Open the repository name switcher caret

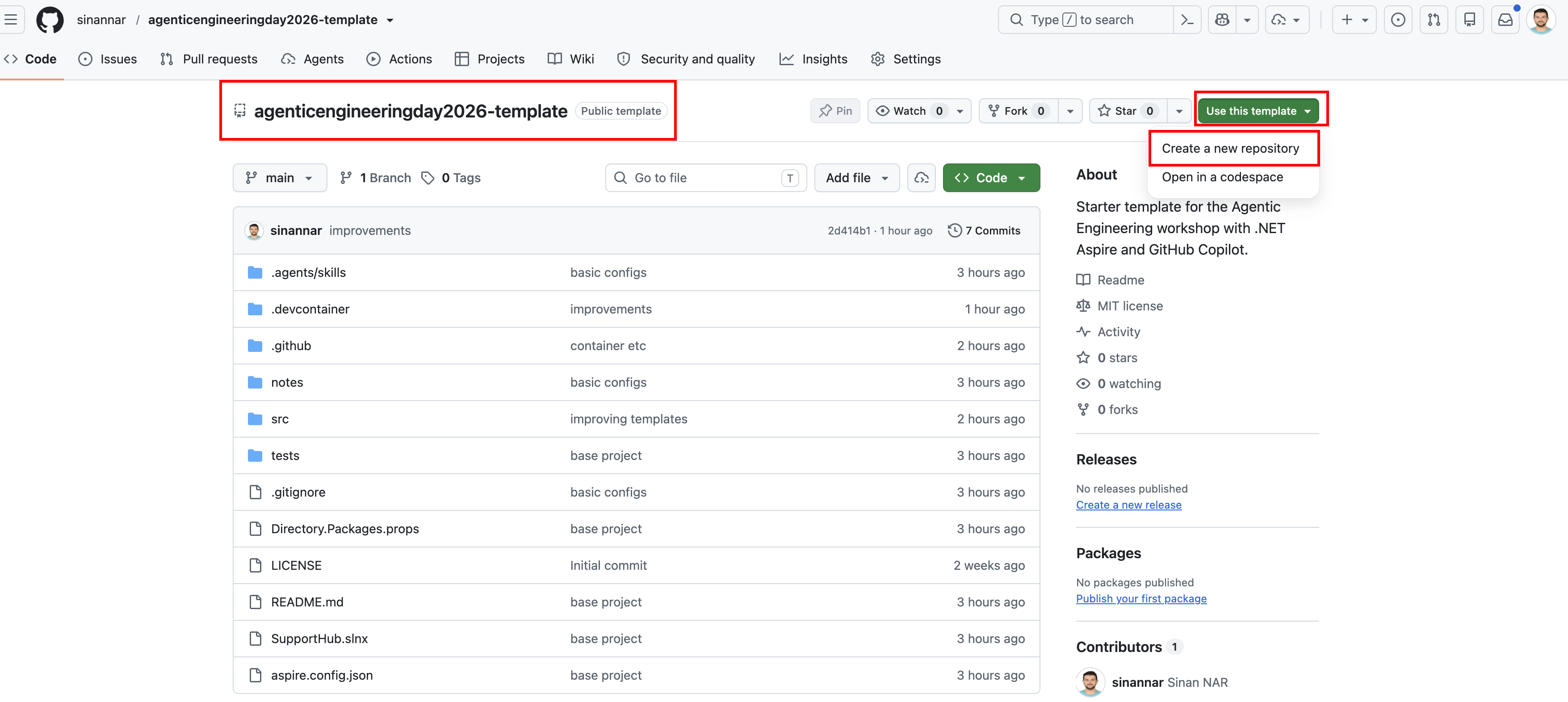click(390, 20)
